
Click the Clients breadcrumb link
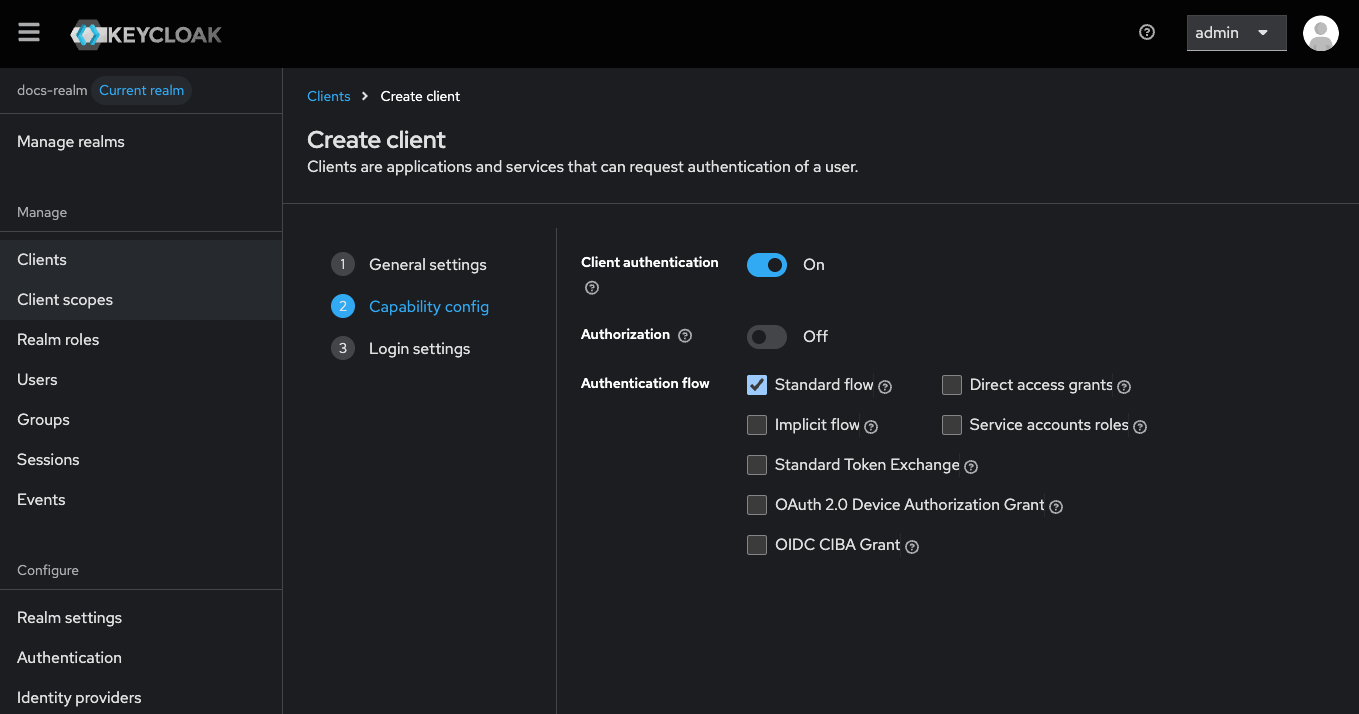329,96
